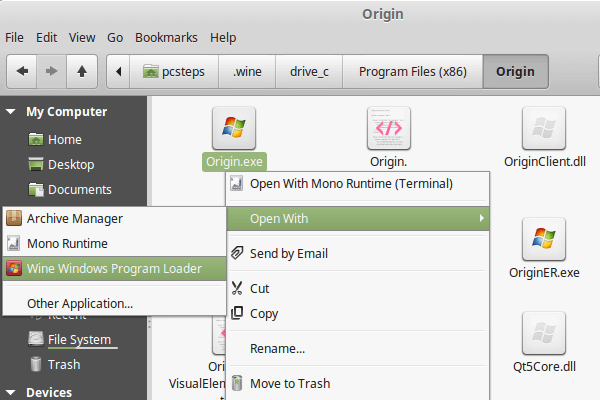The image size is (600, 400).
Task: Open the View menu
Action: tap(82, 38)
